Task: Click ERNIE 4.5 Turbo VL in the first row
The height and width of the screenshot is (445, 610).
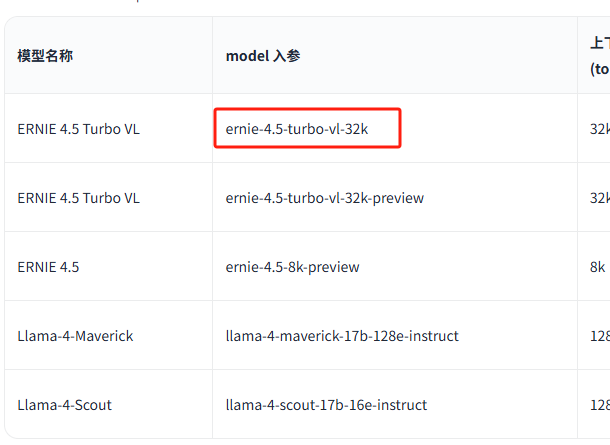Action: pyautogui.click(x=78, y=129)
